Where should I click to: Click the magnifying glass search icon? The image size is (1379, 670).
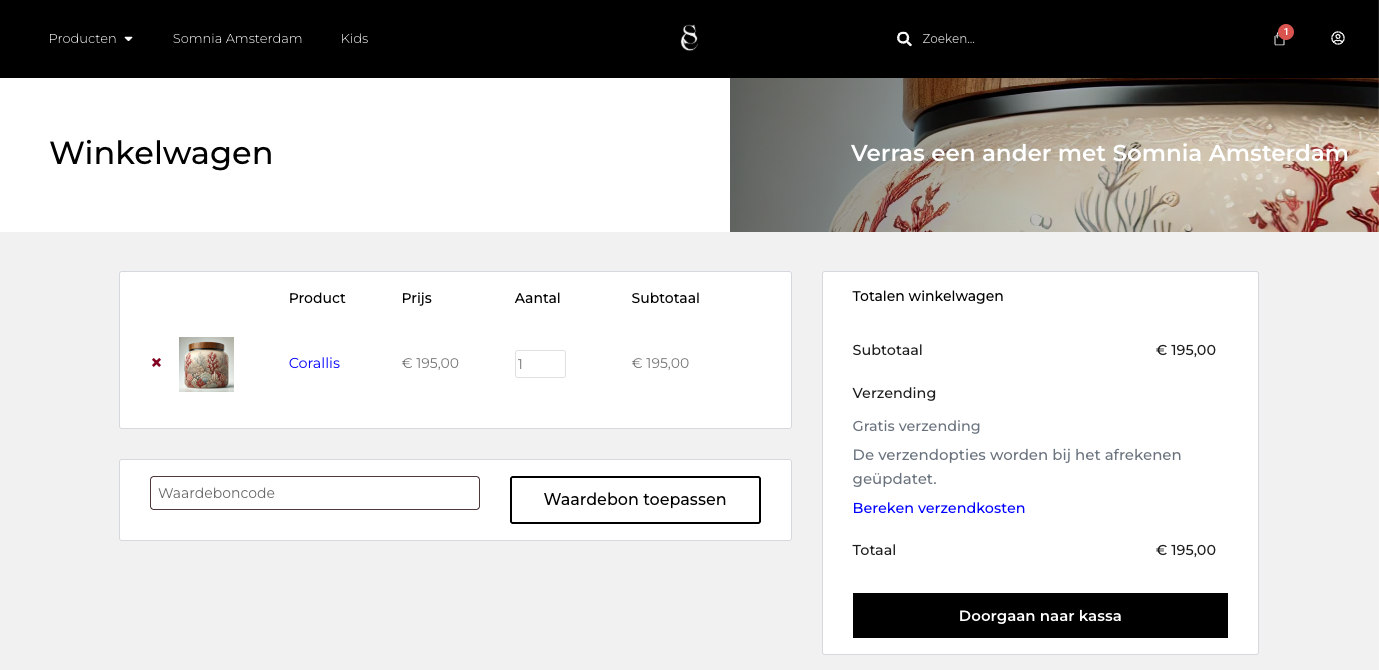[x=904, y=39]
